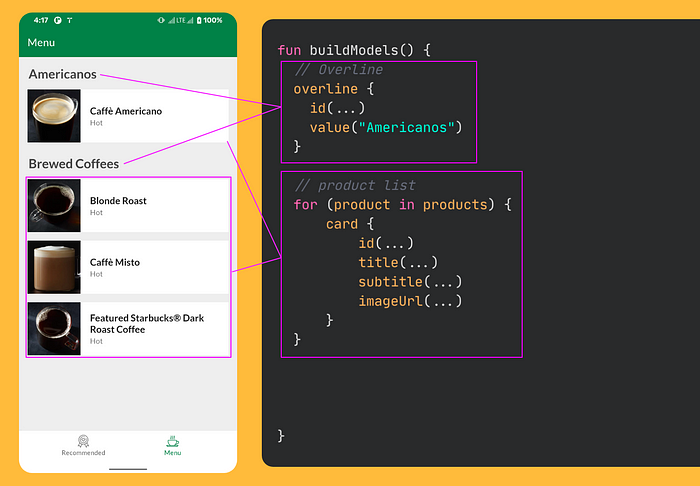
Task: Click the value("Americanos") code line
Action: 386,128
